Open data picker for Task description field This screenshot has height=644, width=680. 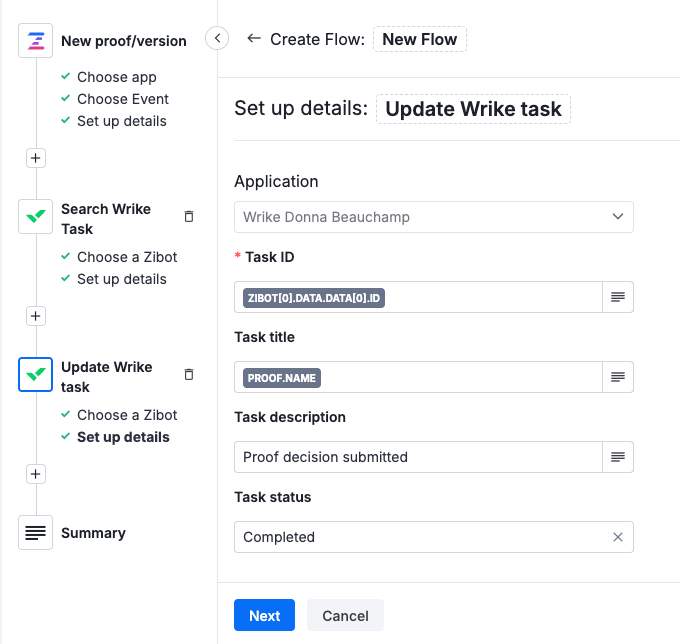[x=618, y=457]
